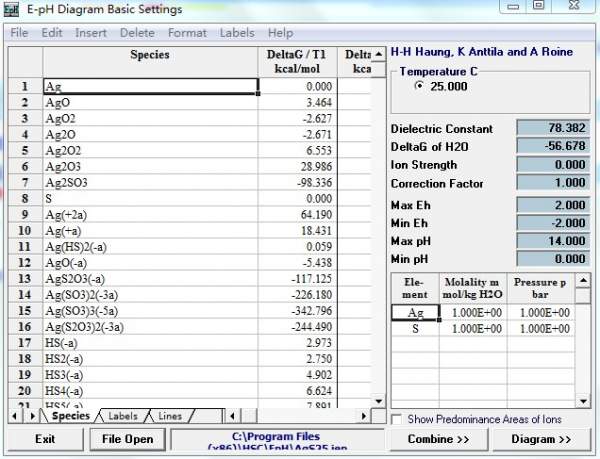Click the Ion Strength value field
Image resolution: width=600 pixels, height=459 pixels.
pos(553,164)
